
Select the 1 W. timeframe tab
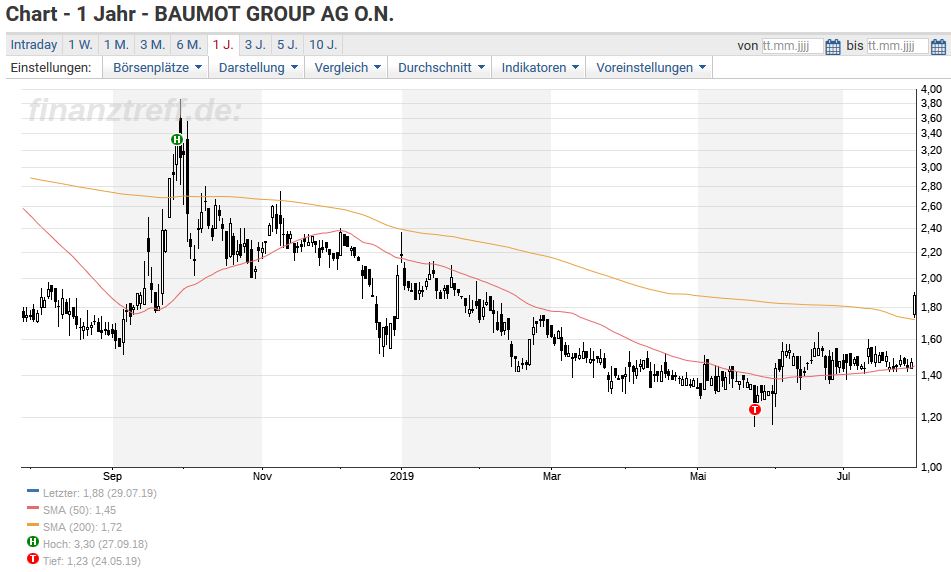(80, 45)
